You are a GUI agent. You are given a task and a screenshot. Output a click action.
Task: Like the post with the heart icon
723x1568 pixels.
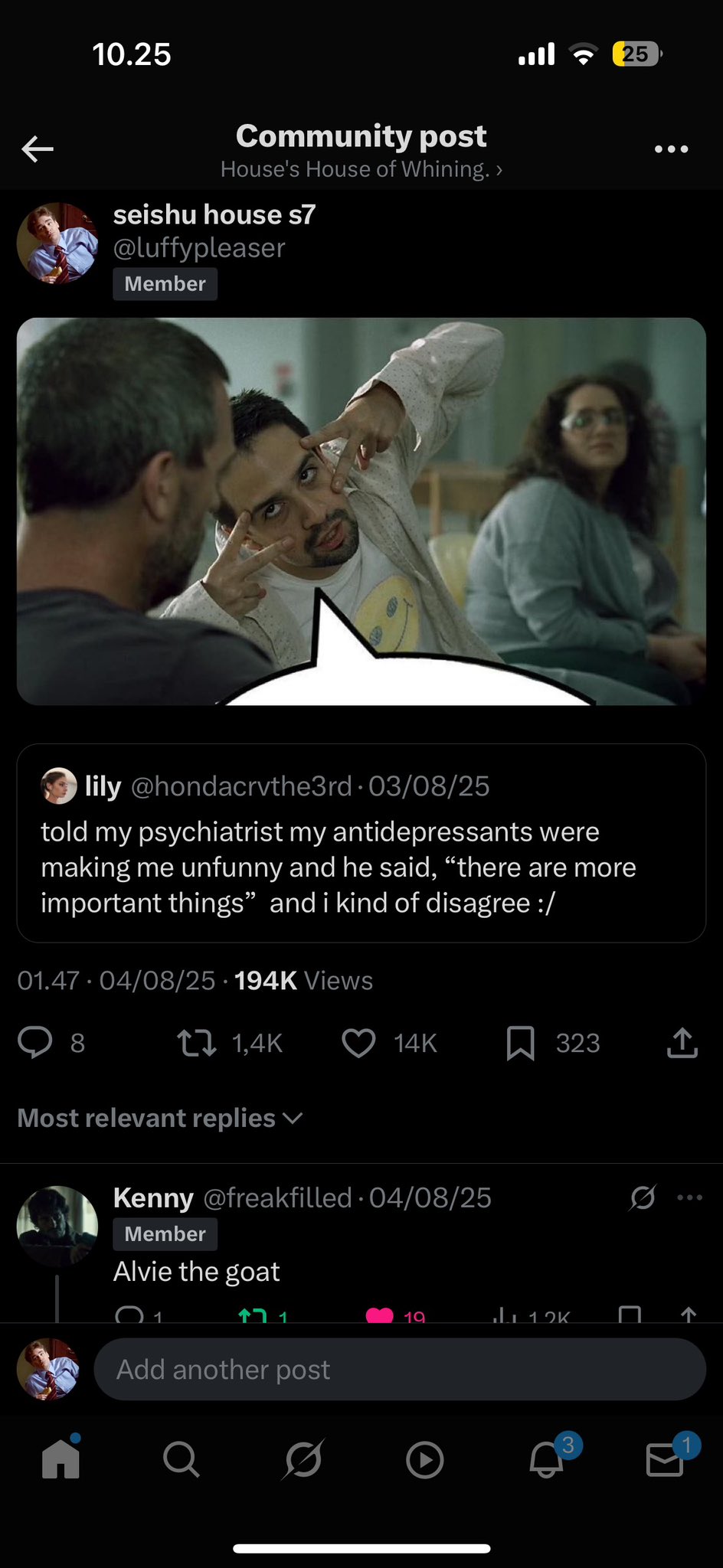pyautogui.click(x=358, y=1043)
